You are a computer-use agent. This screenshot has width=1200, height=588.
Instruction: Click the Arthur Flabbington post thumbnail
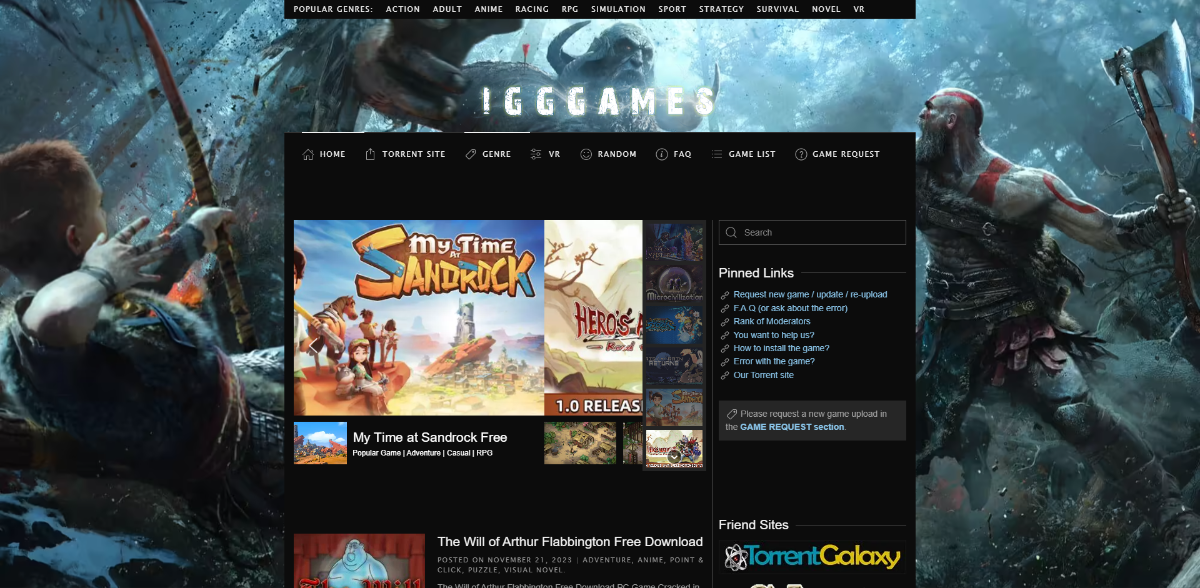(359, 561)
